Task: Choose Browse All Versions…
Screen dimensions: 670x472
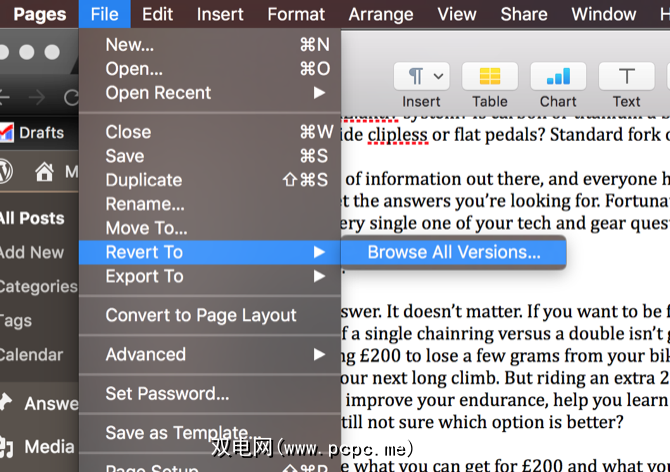Action: pos(454,252)
